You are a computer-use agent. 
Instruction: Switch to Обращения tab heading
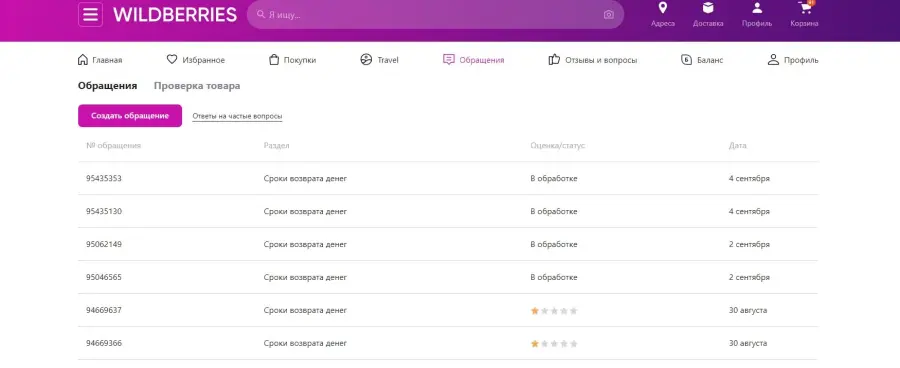(x=107, y=86)
